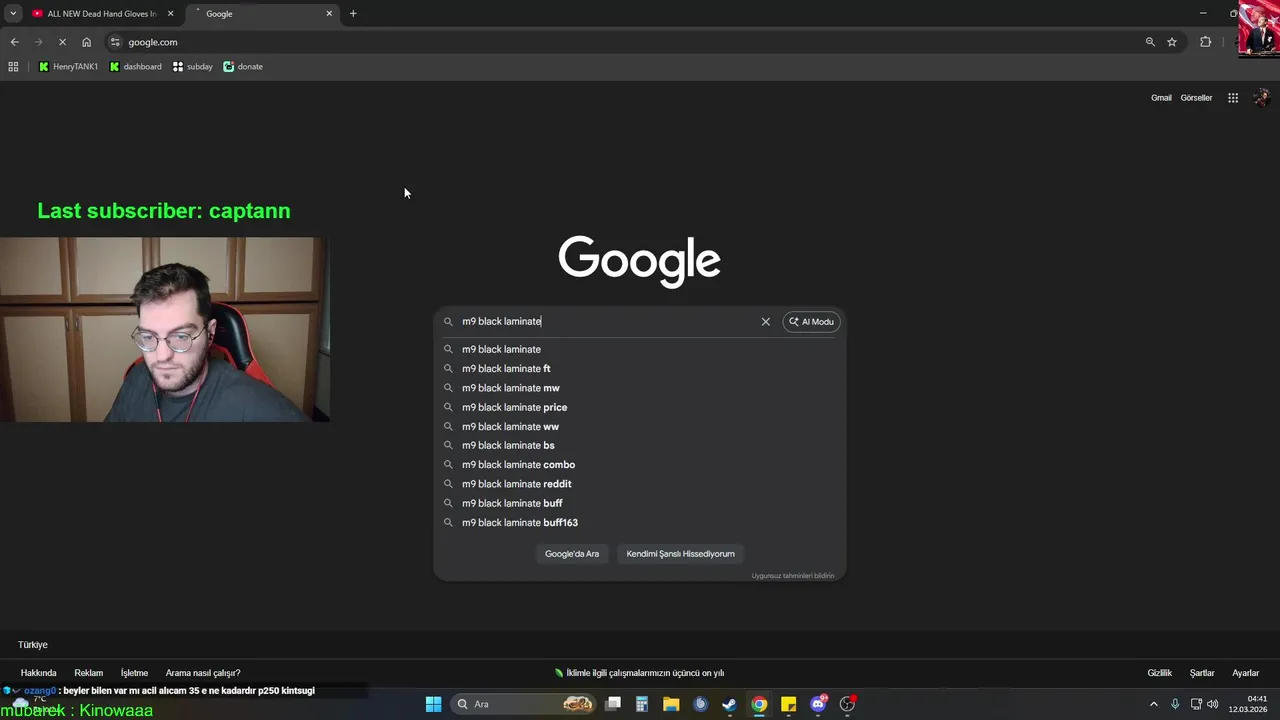1280x720 pixels.
Task: Open the Google apps grid icon
Action: [x=1233, y=98]
